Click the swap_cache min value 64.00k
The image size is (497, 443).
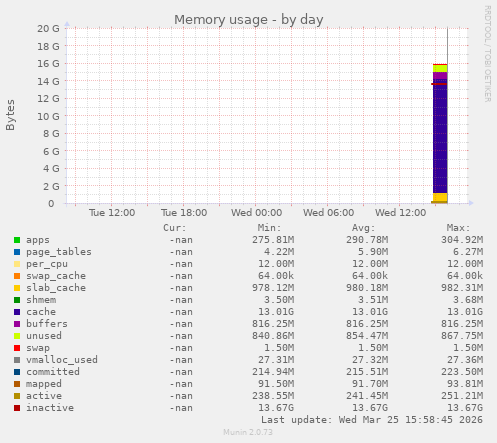[276, 276]
